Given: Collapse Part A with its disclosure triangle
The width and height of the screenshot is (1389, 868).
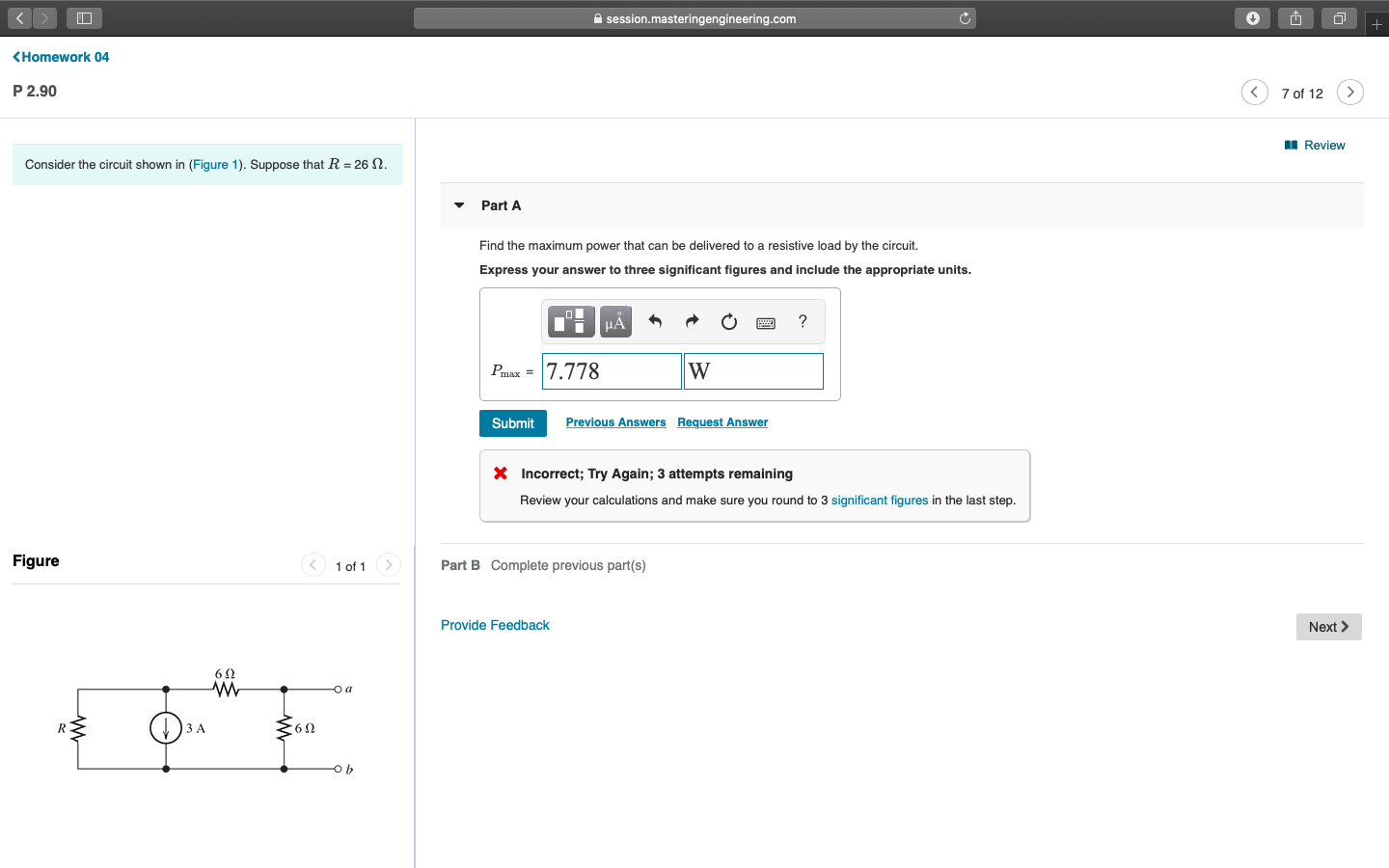Looking at the screenshot, I should 458,204.
